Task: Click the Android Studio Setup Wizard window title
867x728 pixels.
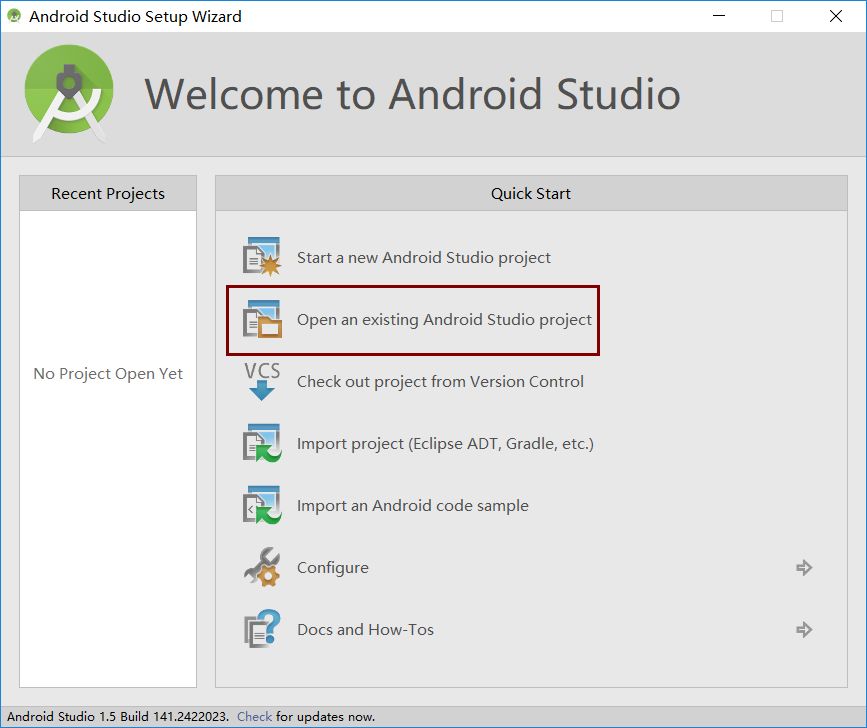Action: tap(135, 17)
